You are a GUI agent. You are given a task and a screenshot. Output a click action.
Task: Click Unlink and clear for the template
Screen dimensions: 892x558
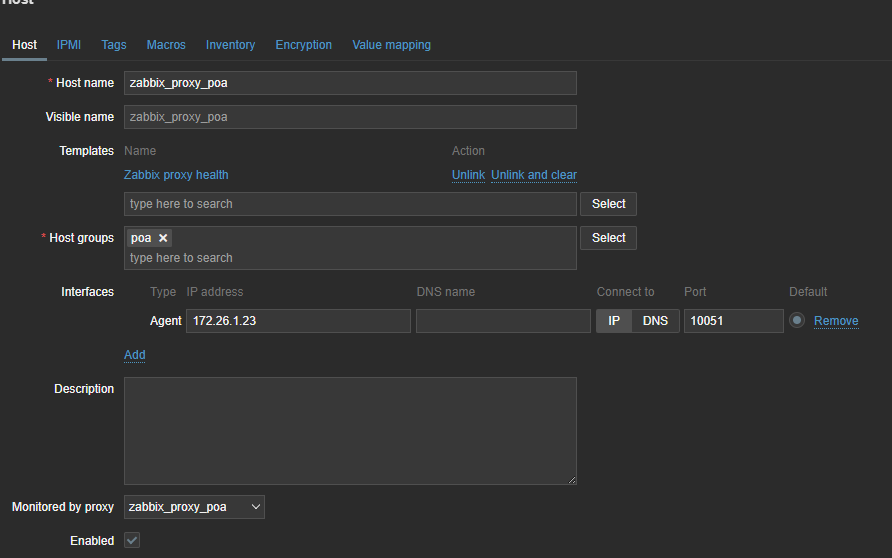534,175
